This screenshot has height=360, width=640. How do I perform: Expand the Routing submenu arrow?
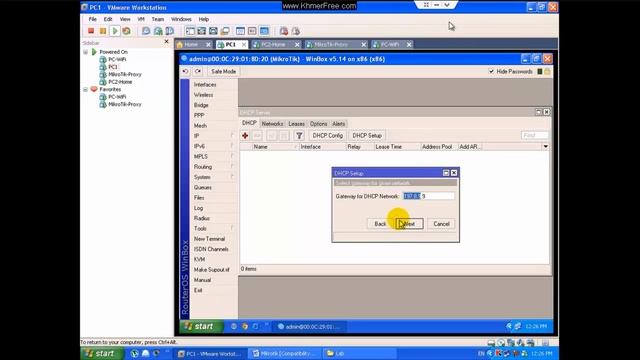click(232, 167)
